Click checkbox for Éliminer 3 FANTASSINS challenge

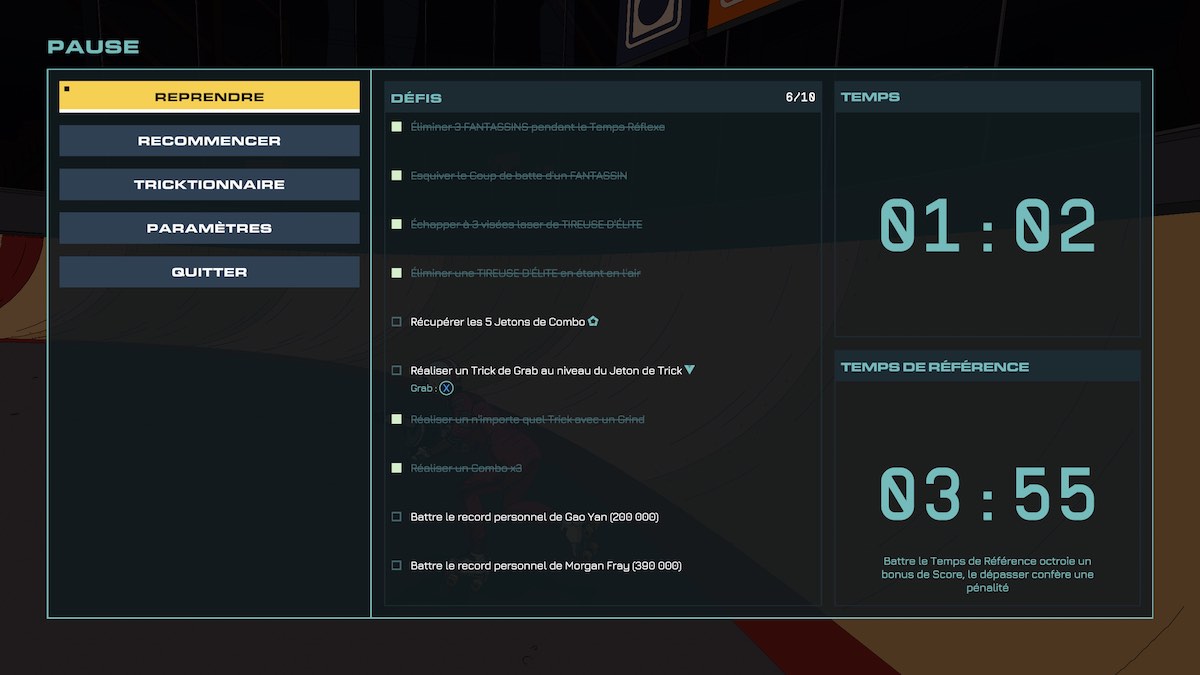(397, 127)
